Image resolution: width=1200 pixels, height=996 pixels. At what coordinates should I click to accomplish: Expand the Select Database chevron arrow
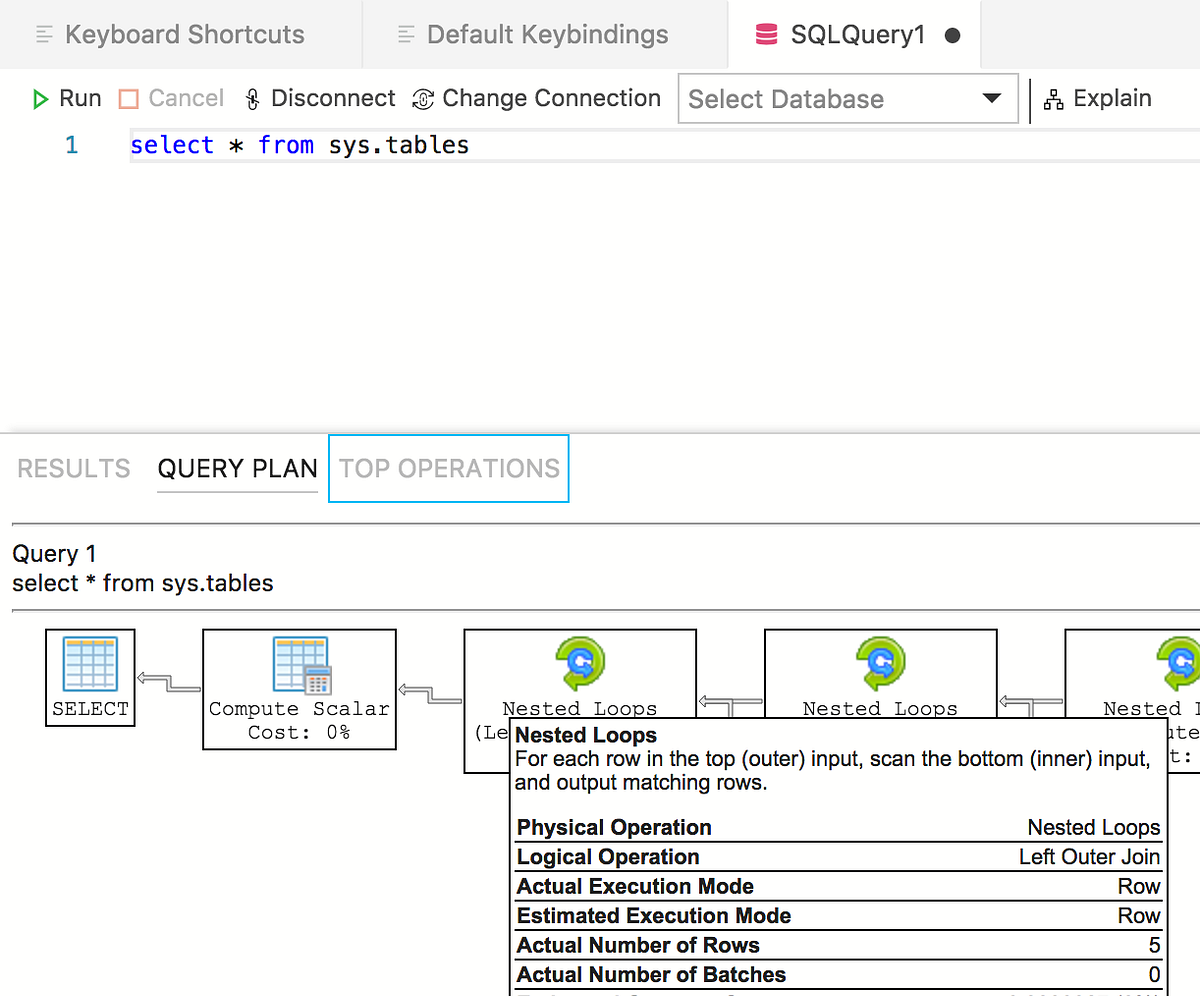(x=991, y=98)
